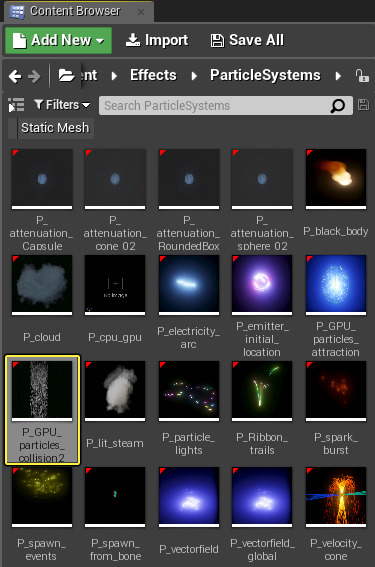Select the P_spawn_from_bone thumbnail

point(115,497)
